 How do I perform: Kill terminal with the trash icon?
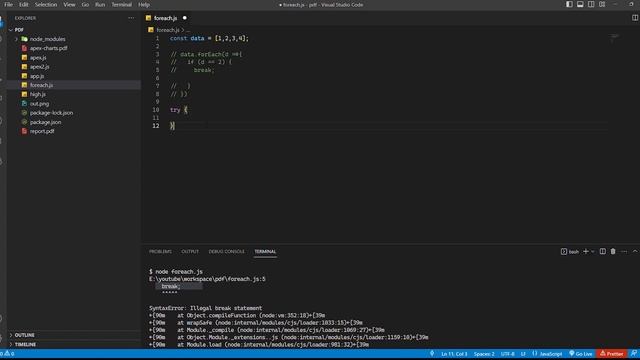coord(613,251)
